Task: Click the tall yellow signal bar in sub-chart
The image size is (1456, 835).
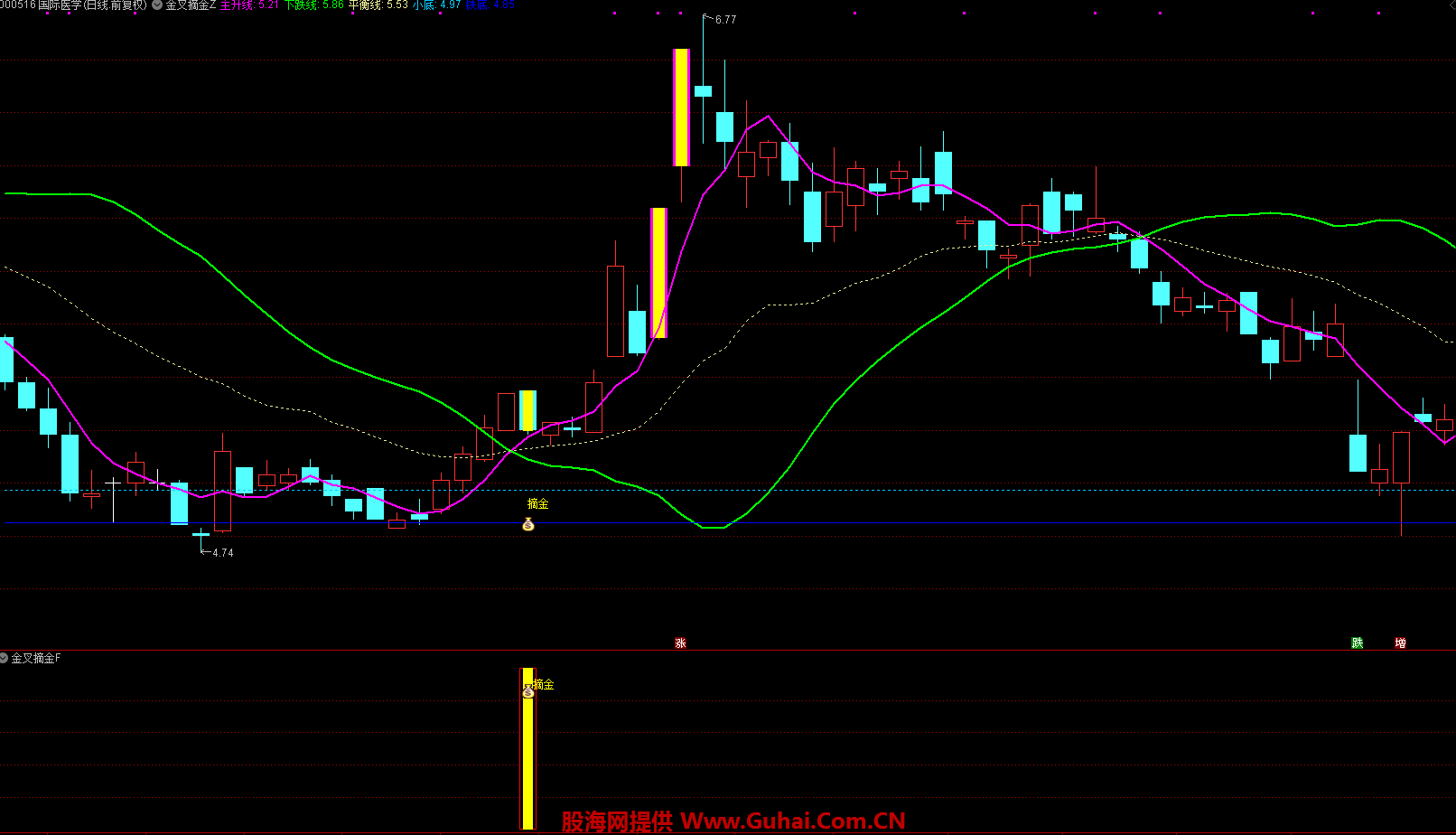Action: (527, 748)
